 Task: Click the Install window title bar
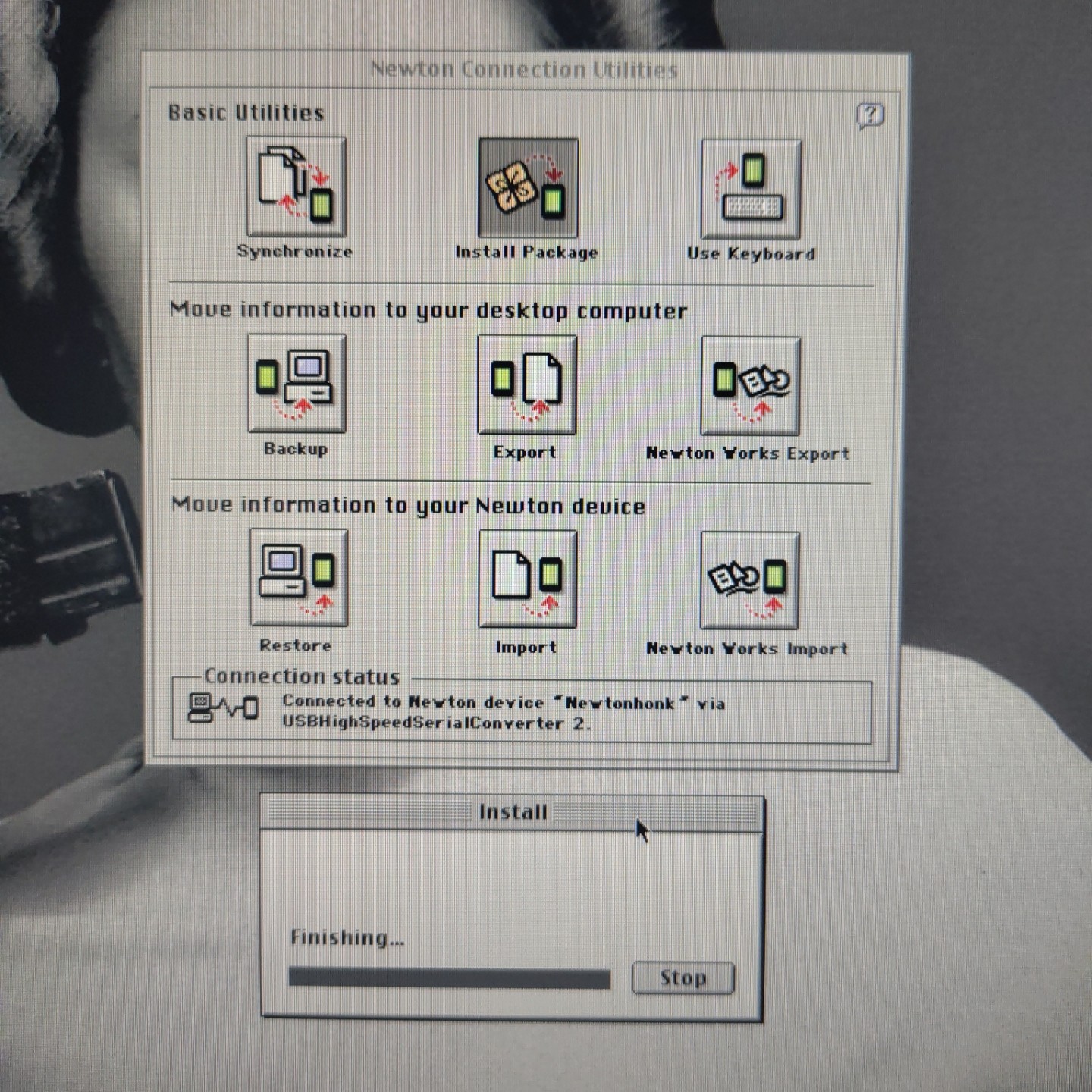512,812
